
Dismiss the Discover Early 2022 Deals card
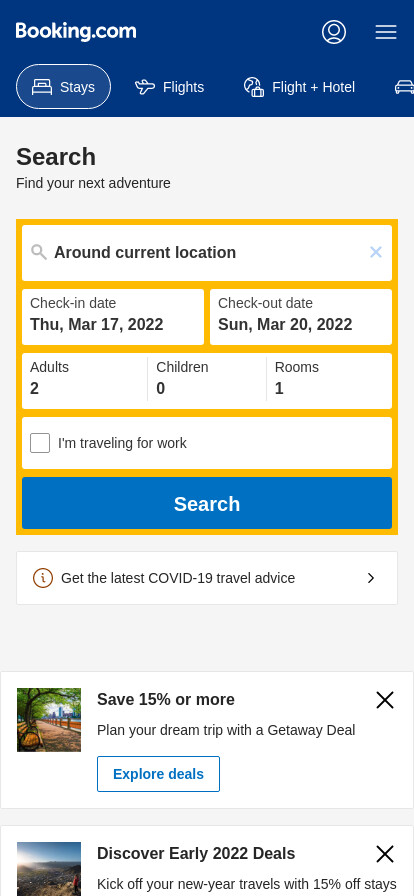click(x=385, y=854)
